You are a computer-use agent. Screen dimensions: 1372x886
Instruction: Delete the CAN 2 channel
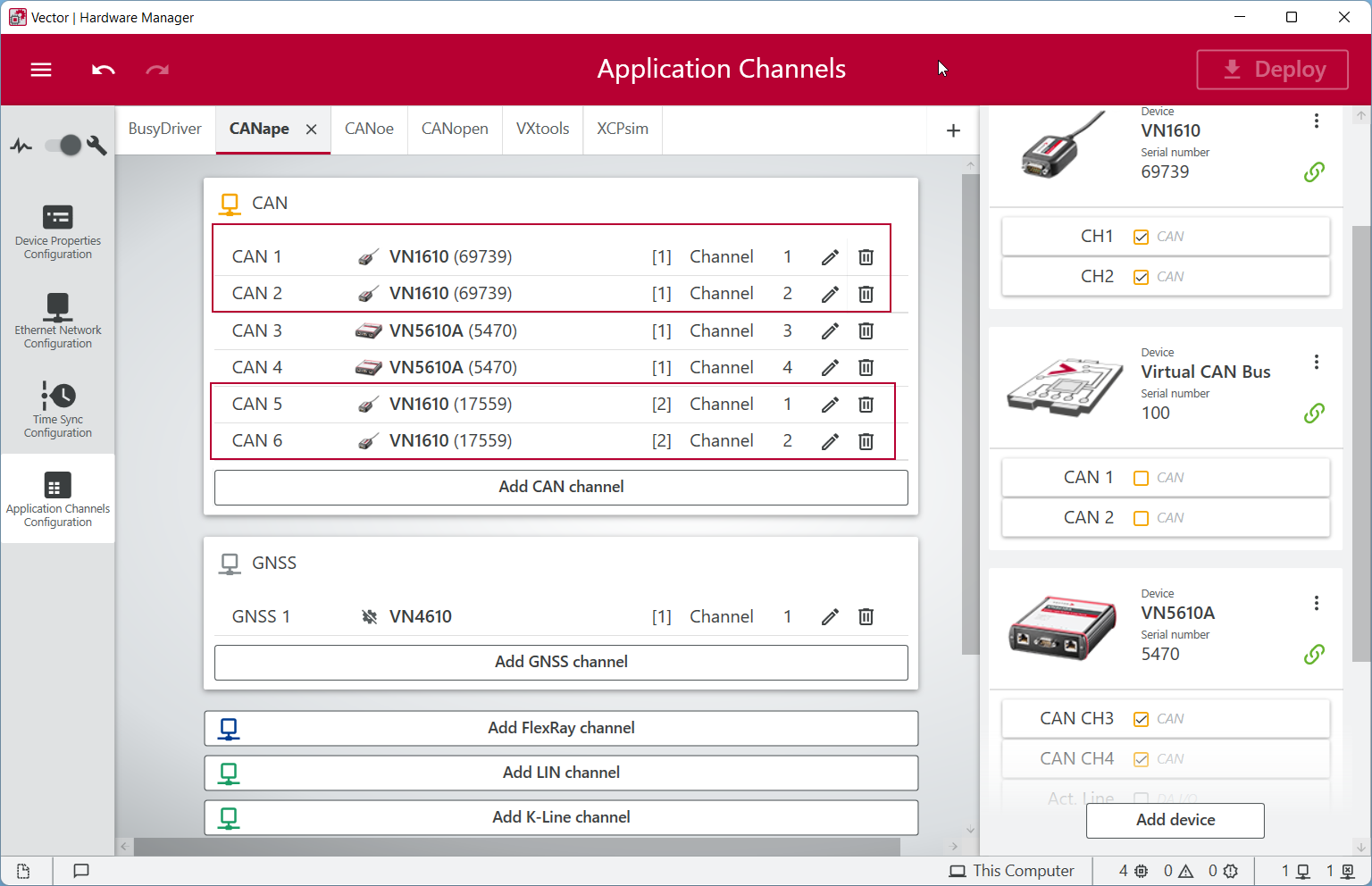[866, 294]
